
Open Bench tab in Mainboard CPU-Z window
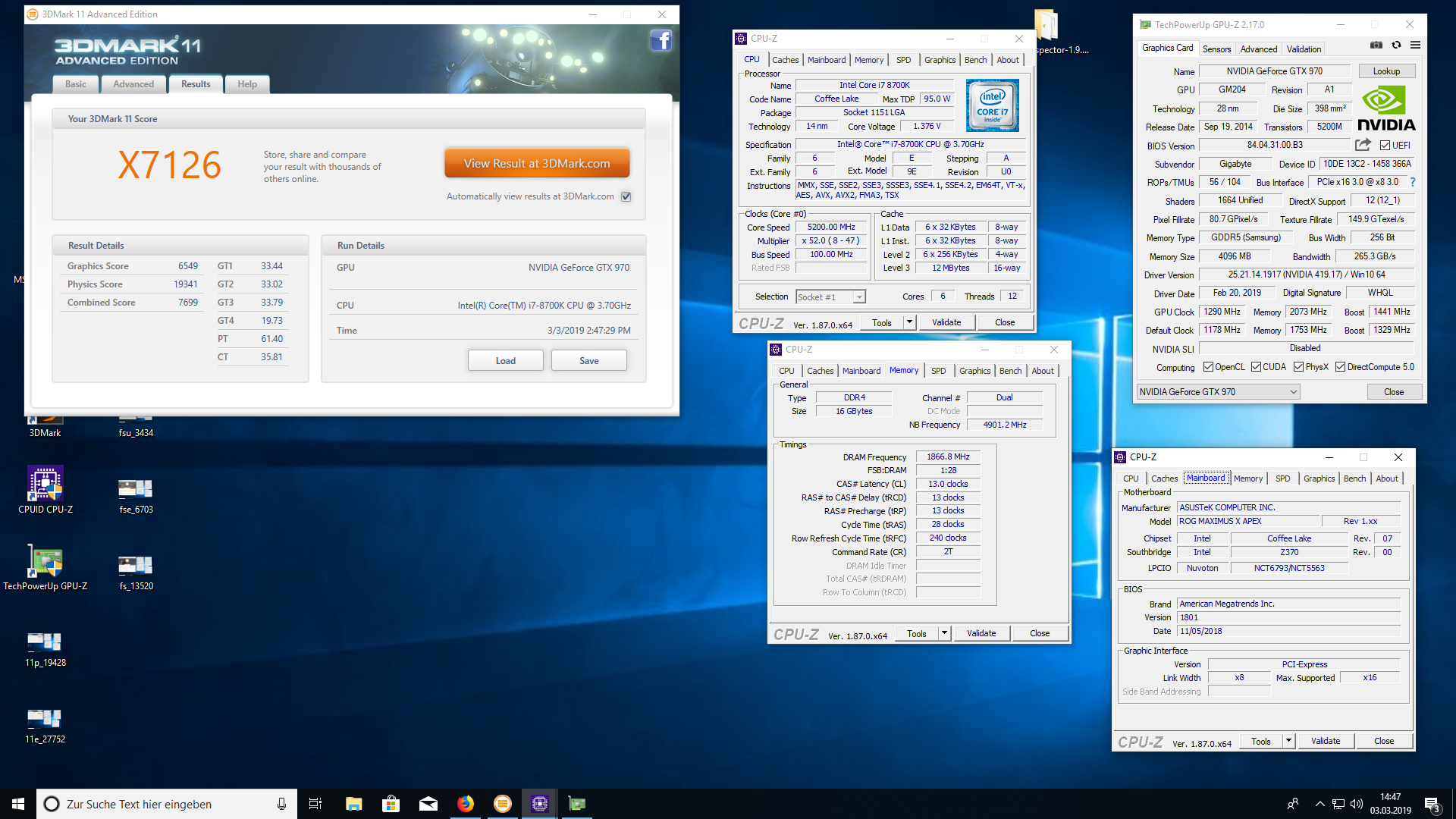(x=1354, y=479)
